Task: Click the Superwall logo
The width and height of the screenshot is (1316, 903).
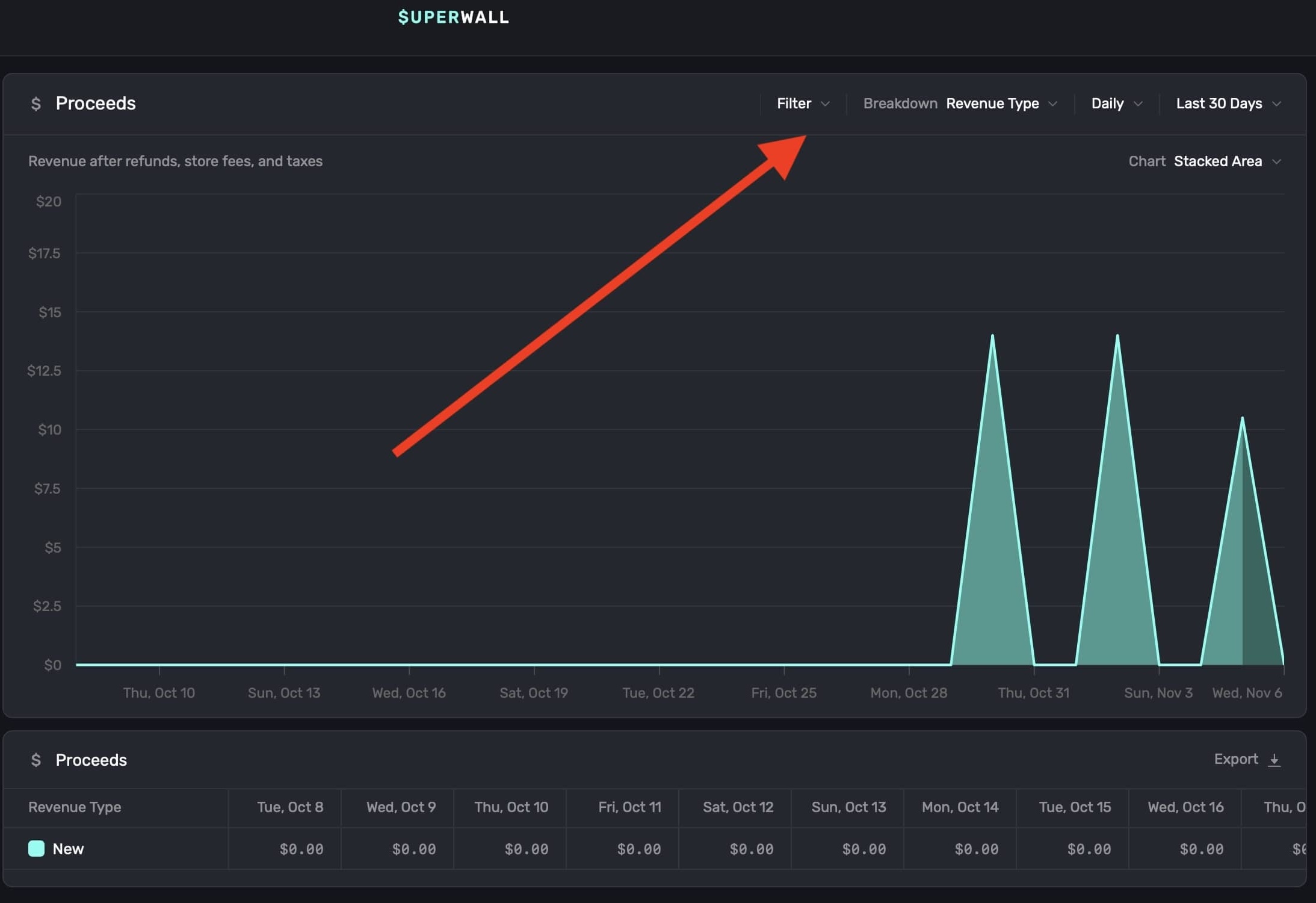Action: [453, 17]
